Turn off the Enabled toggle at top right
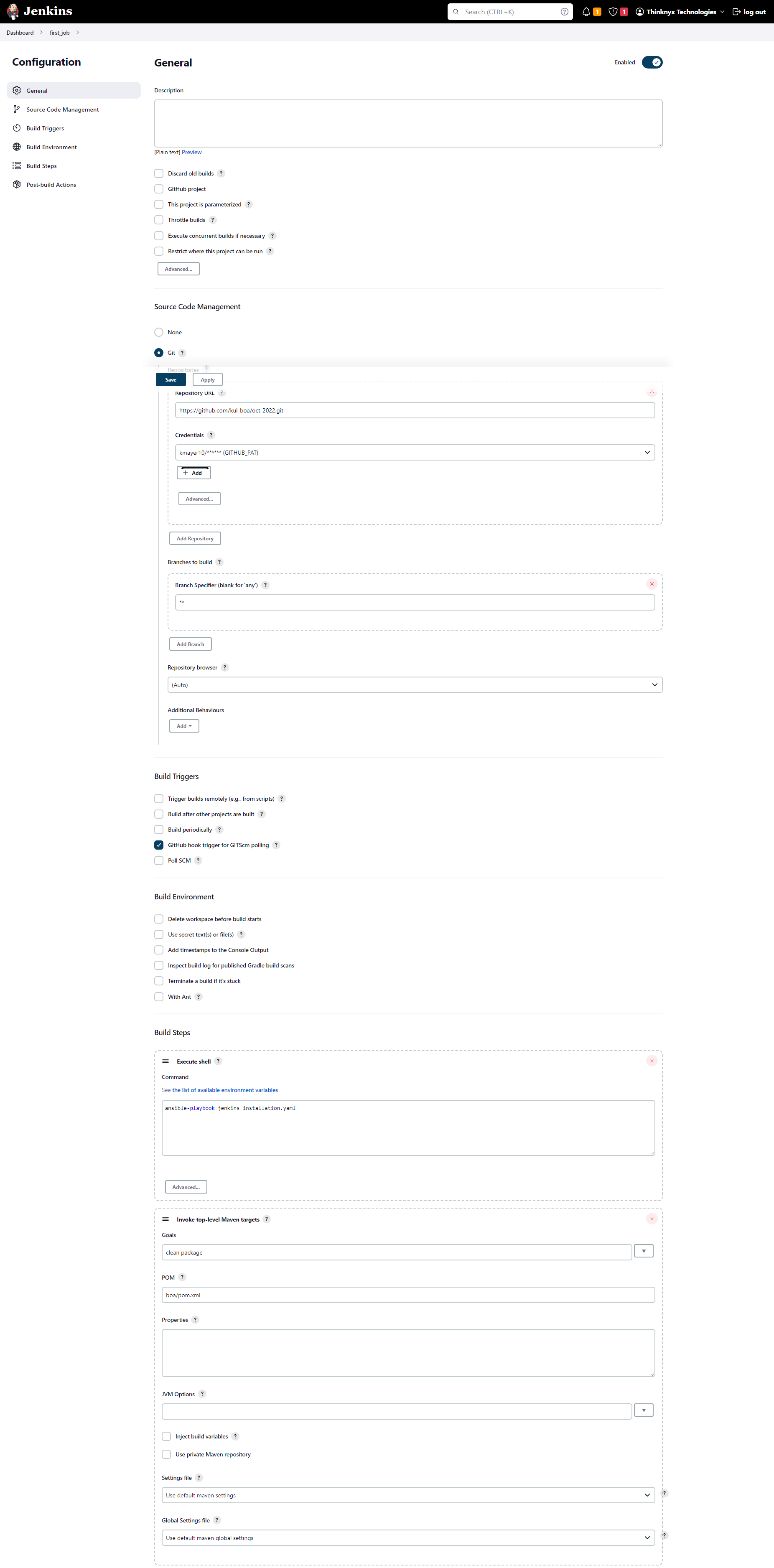This screenshot has height=1568, width=774. [652, 62]
